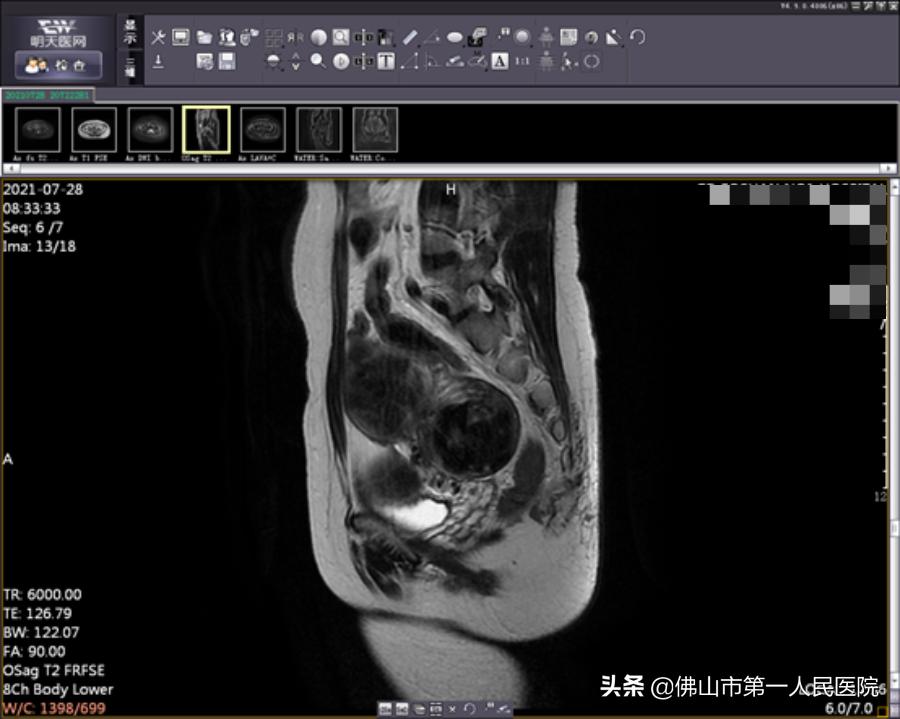The height and width of the screenshot is (719, 900).
Task: Select the highlighted OSag T2 thumbnail
Action: [206, 130]
